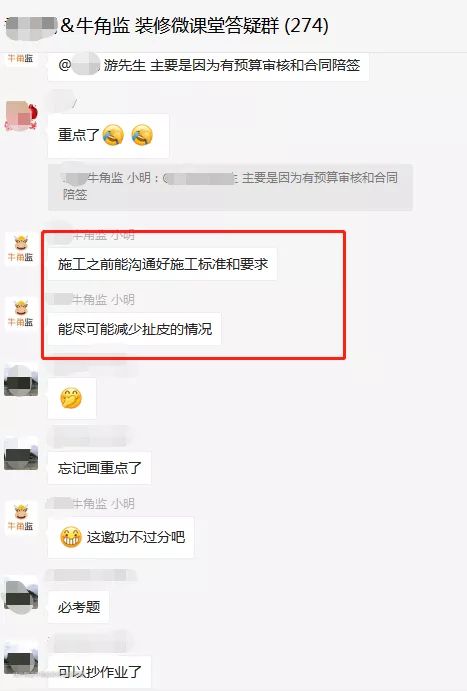Open the 牛角监 avatar beside 施工之前 message
Screen dimensions: 467x691
click(21, 249)
